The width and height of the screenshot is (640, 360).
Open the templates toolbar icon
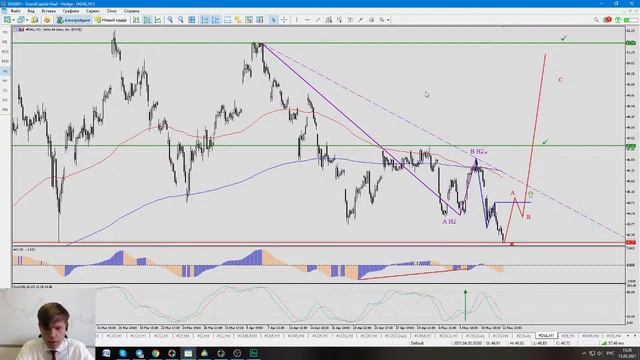pyautogui.click(x=249, y=20)
